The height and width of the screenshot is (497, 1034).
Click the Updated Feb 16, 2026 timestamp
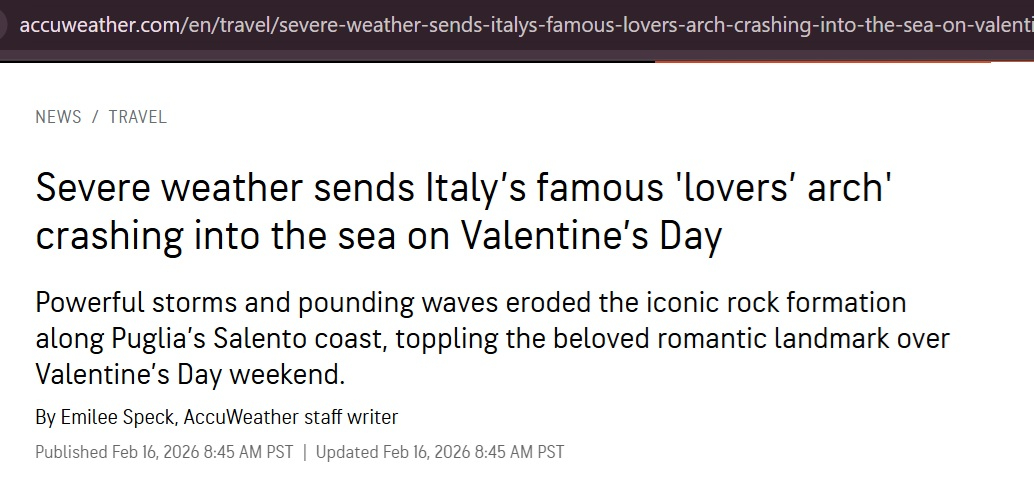pos(440,452)
